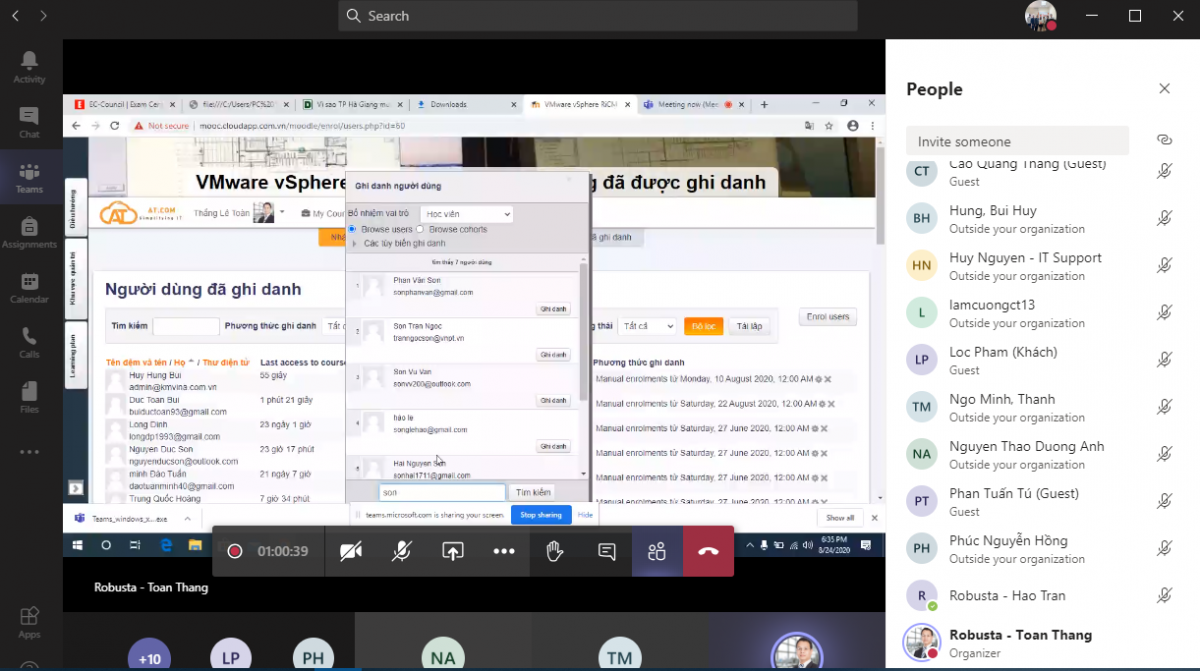Open the +10 overflow participants thumbnail
The height and width of the screenshot is (671, 1200).
click(x=149, y=655)
